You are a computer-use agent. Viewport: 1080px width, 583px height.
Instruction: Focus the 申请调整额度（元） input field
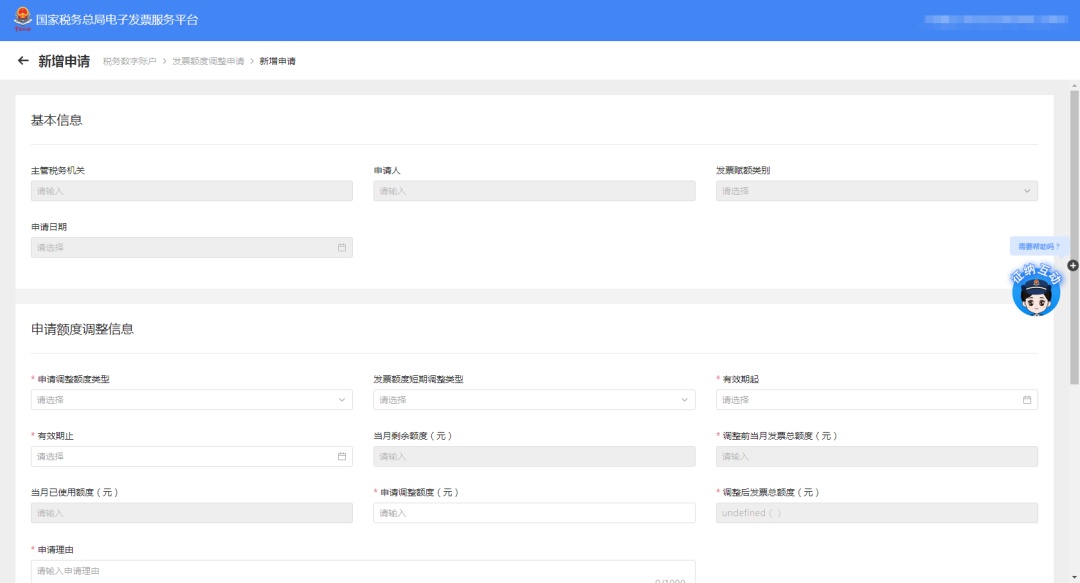[534, 513]
